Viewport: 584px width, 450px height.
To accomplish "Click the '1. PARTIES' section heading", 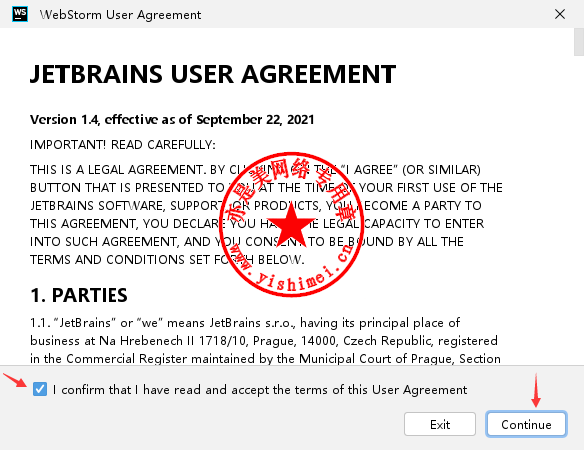I will 79,295.
